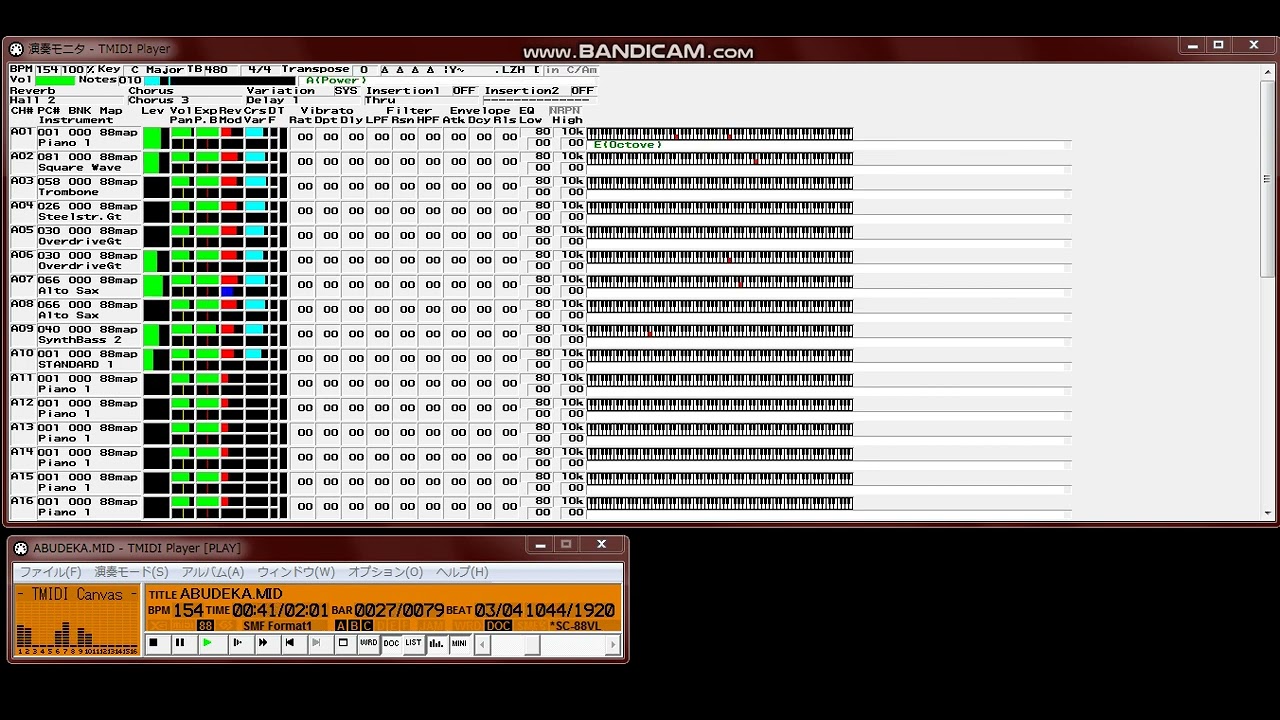This screenshot has height=720, width=1280.
Task: Click the A01 Piano 1 channel row
Action: (x=88, y=137)
